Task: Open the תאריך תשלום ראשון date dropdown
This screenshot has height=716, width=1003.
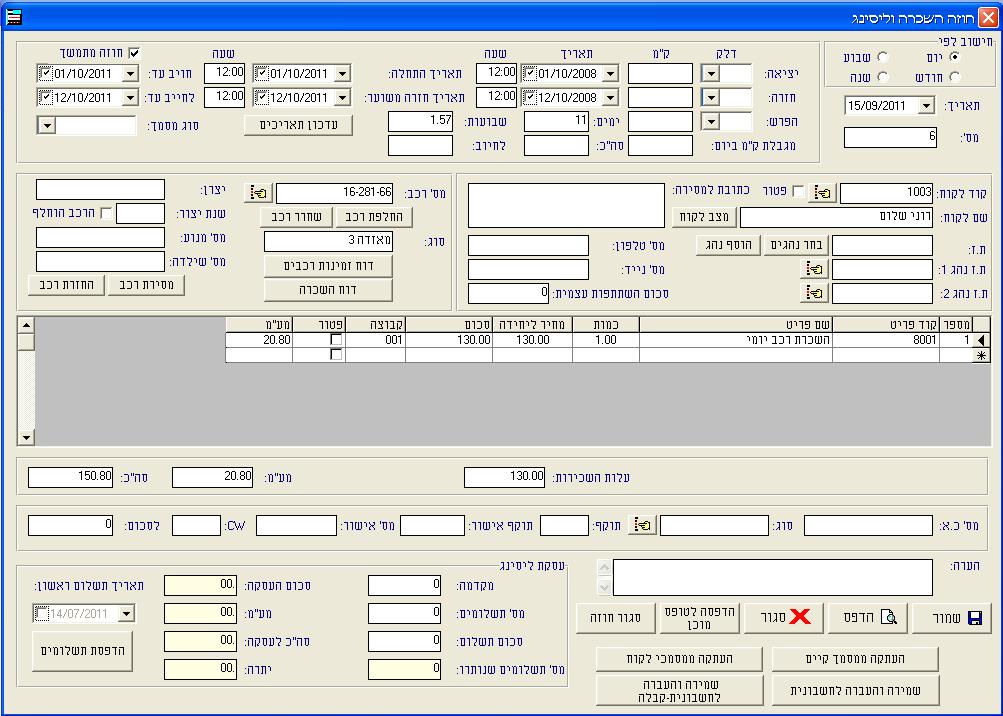Action: click(126, 614)
